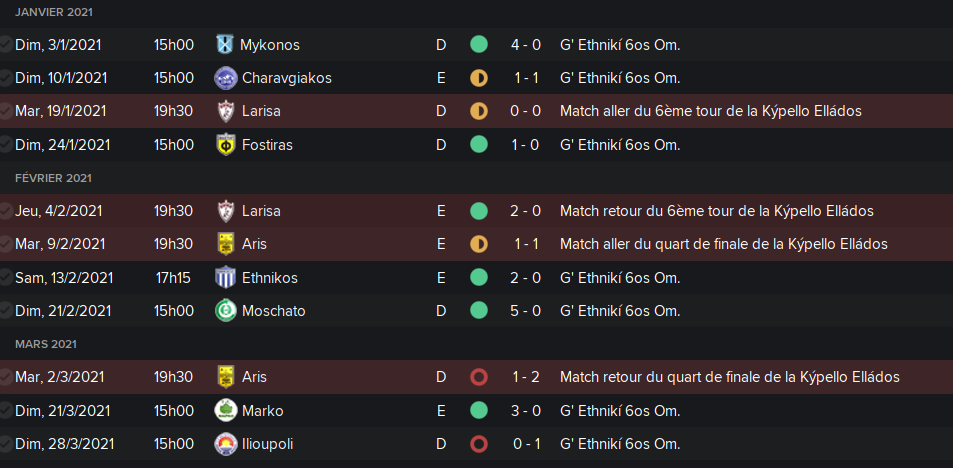
Task: Click the Fostiras yellow club logo
Action: click(225, 145)
